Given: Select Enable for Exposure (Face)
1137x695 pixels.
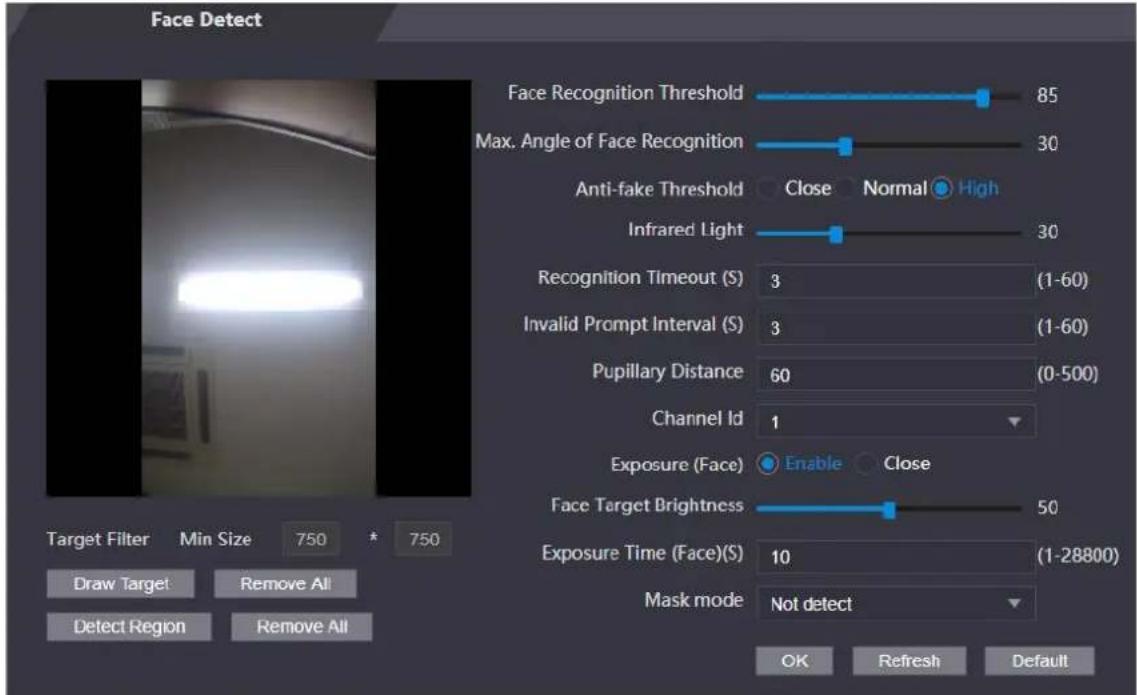Looking at the screenshot, I should tap(767, 464).
